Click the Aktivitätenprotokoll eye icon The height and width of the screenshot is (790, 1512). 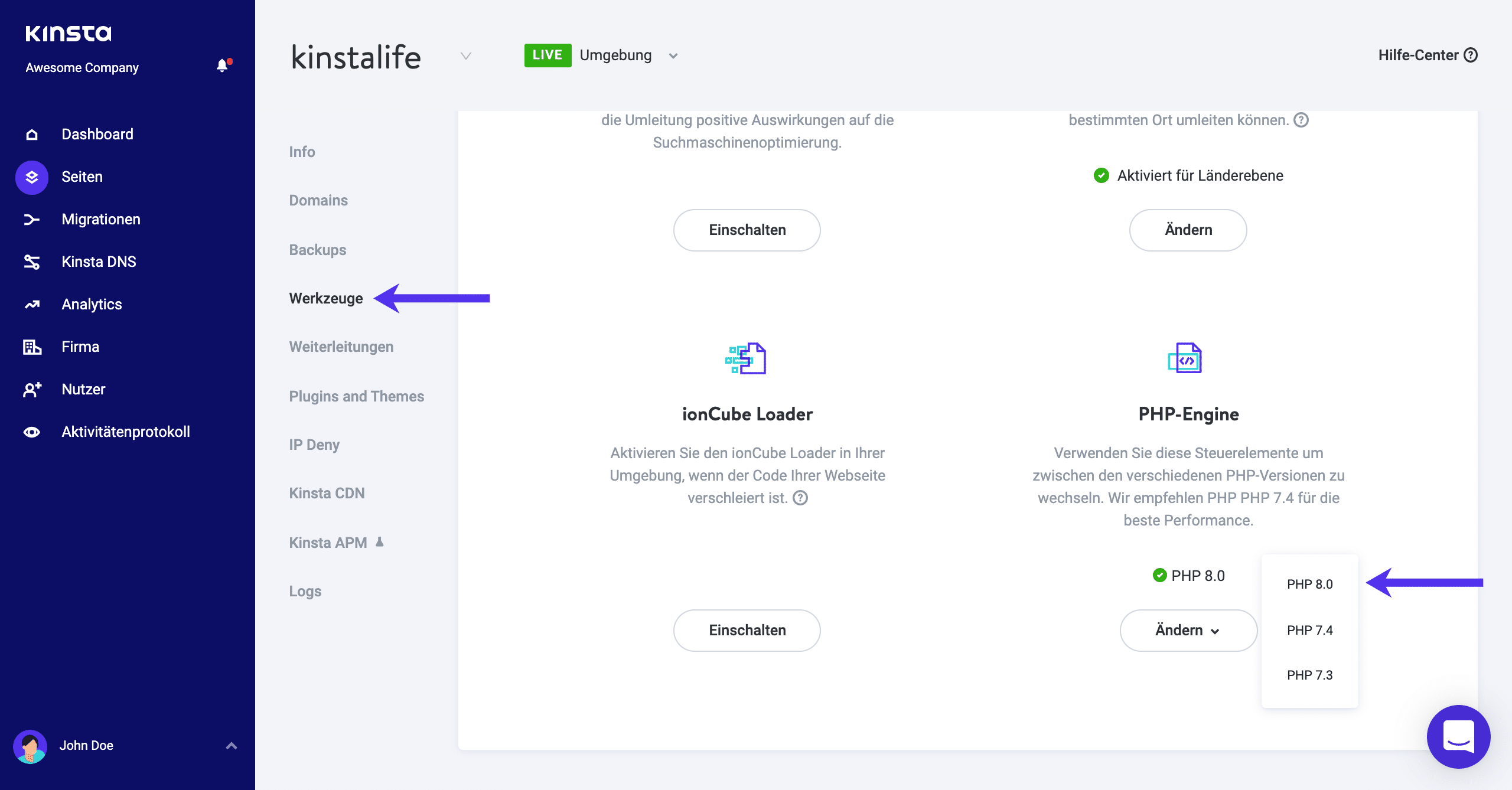click(x=31, y=432)
